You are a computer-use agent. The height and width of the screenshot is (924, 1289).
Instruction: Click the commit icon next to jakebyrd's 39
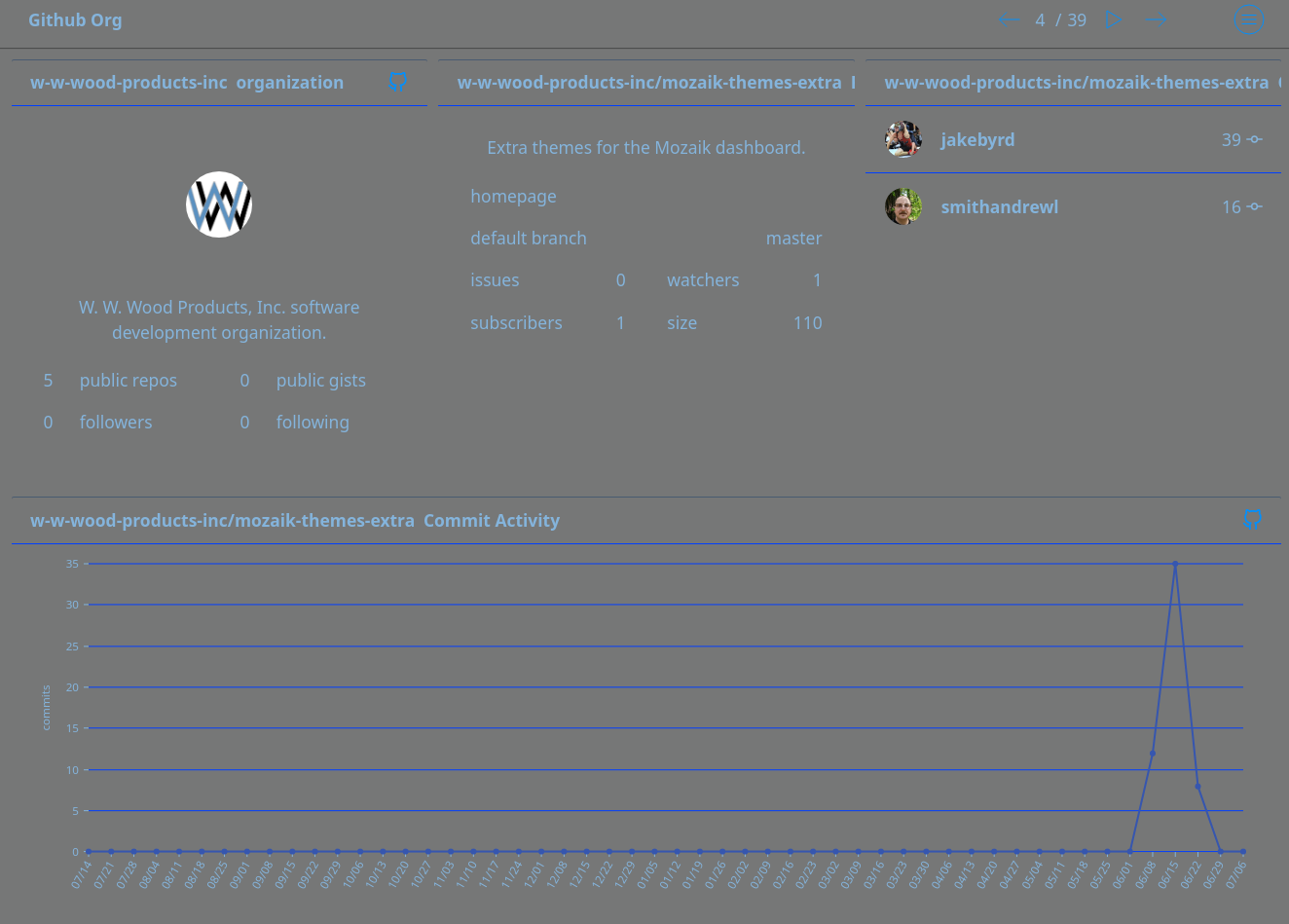1255,139
